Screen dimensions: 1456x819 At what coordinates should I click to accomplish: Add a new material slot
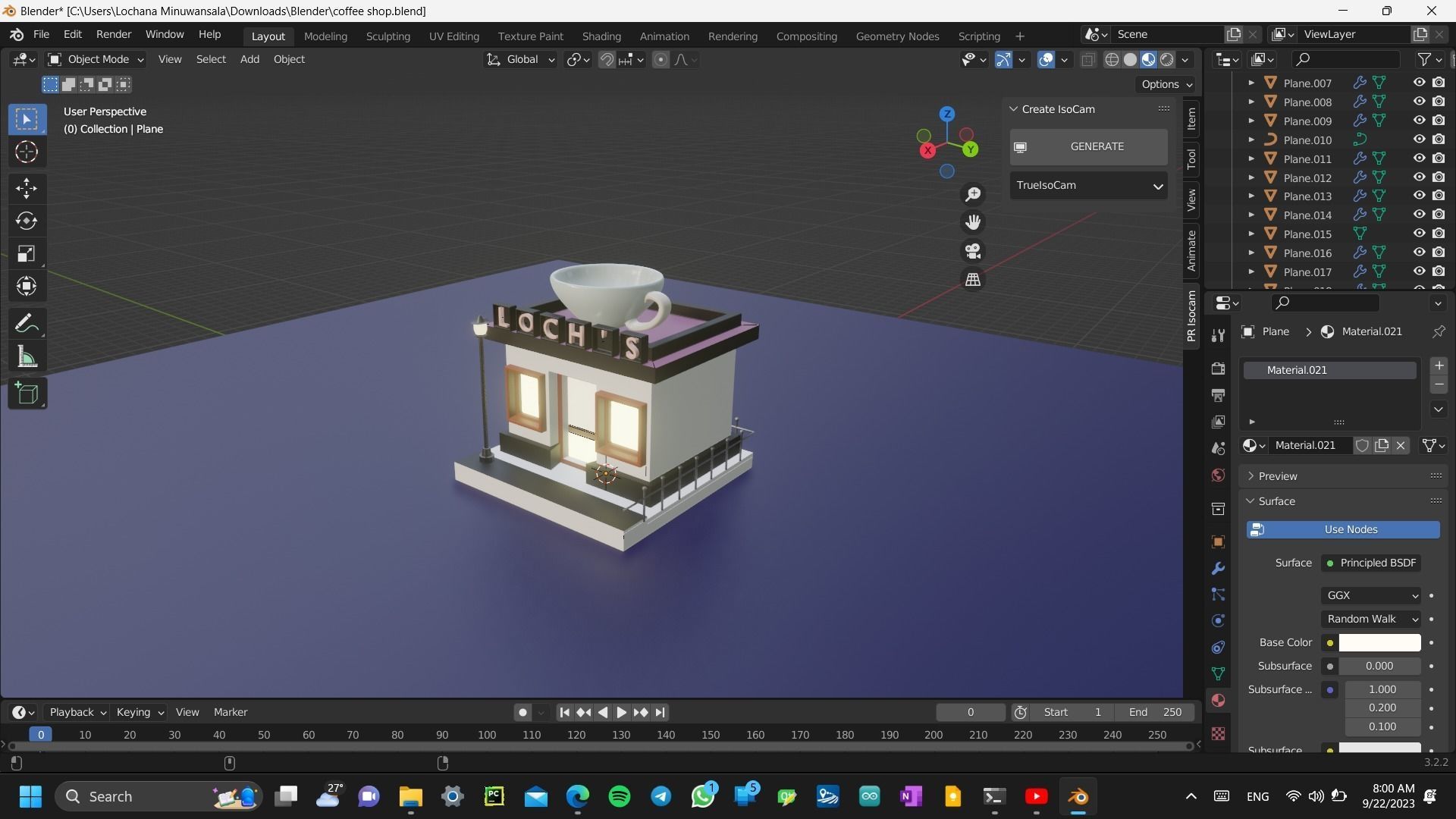[x=1439, y=366]
